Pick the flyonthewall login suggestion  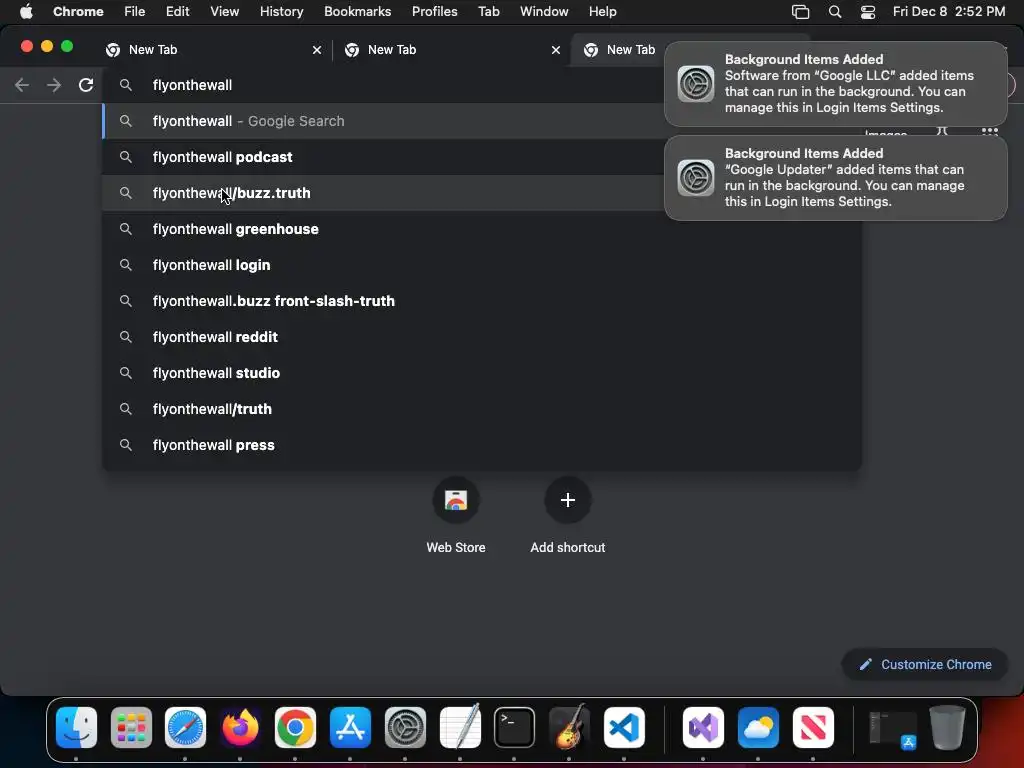point(482,264)
